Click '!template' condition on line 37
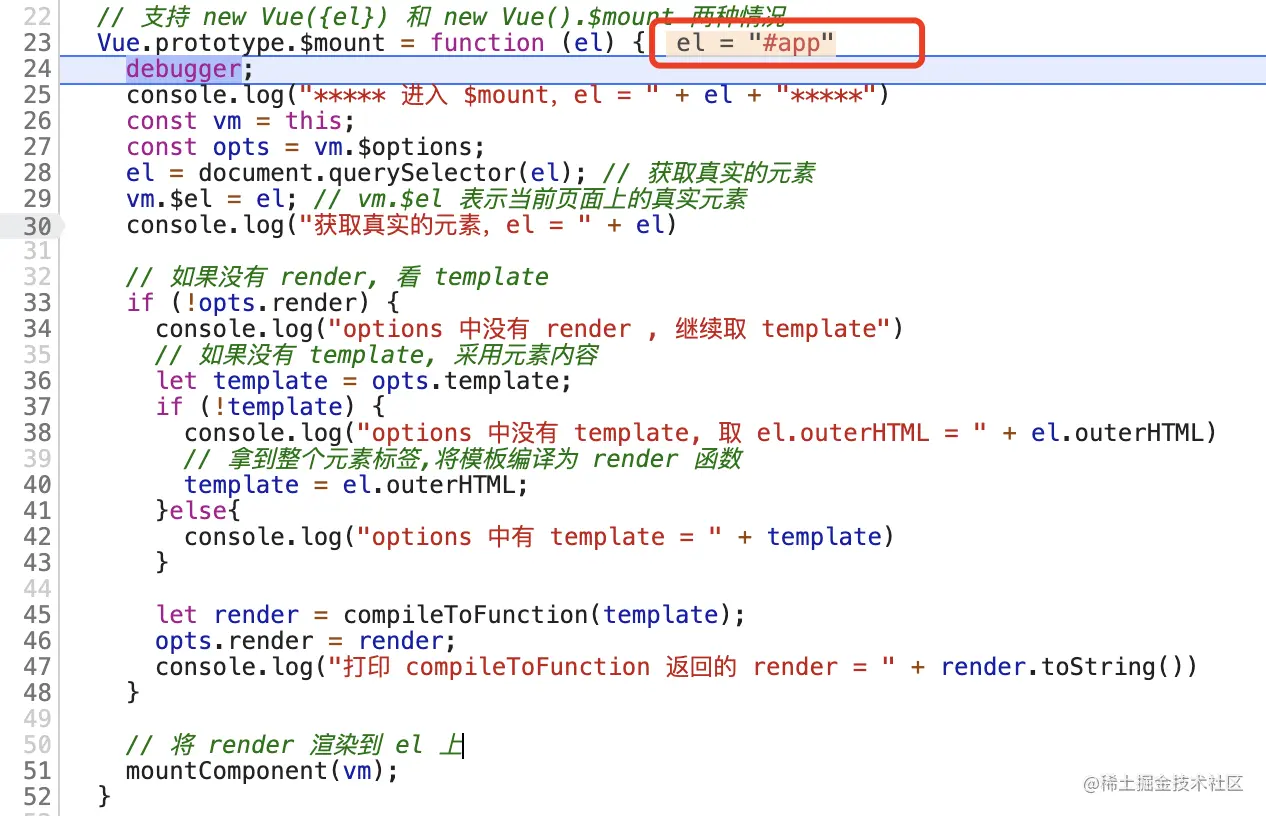Viewport: 1266px width, 816px height. (277, 407)
